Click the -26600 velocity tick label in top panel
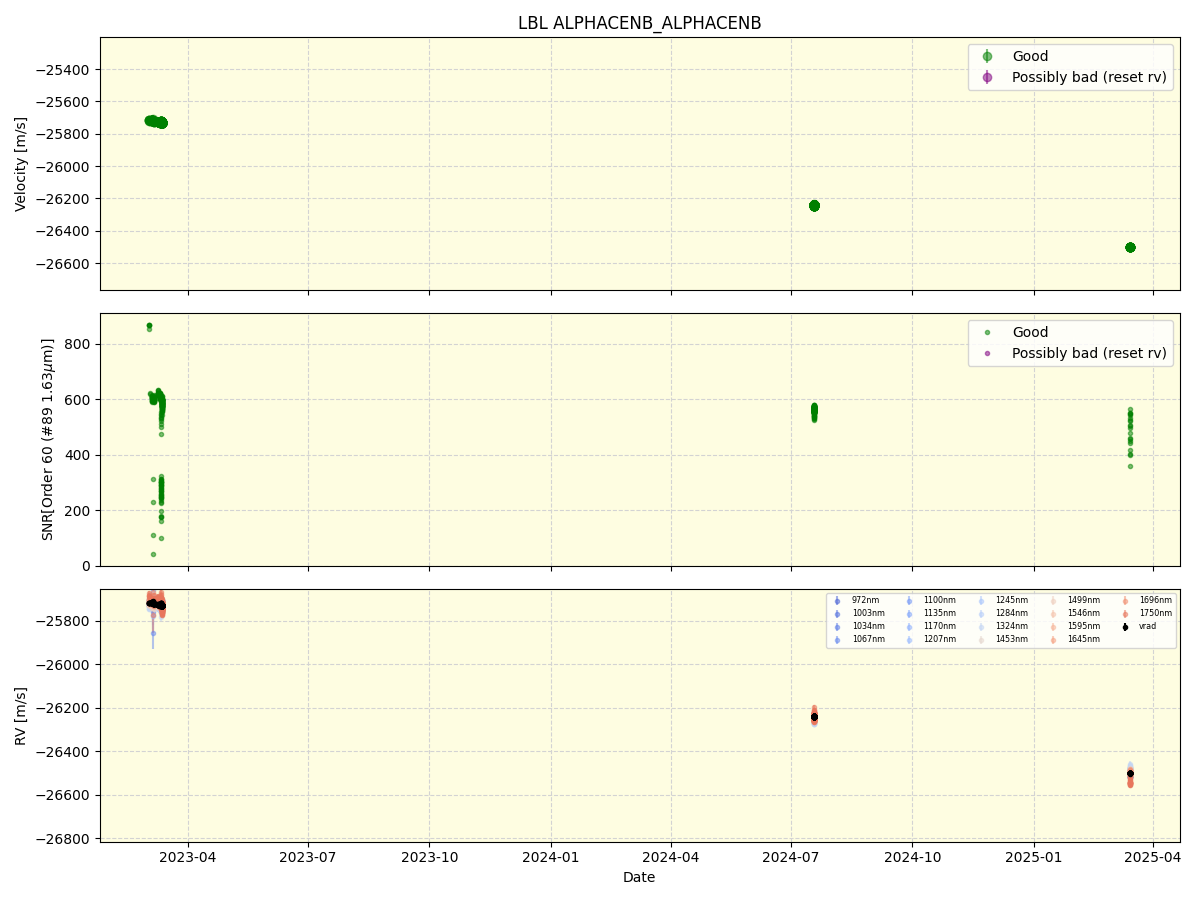This screenshot has width=1200, height=900. (63, 264)
